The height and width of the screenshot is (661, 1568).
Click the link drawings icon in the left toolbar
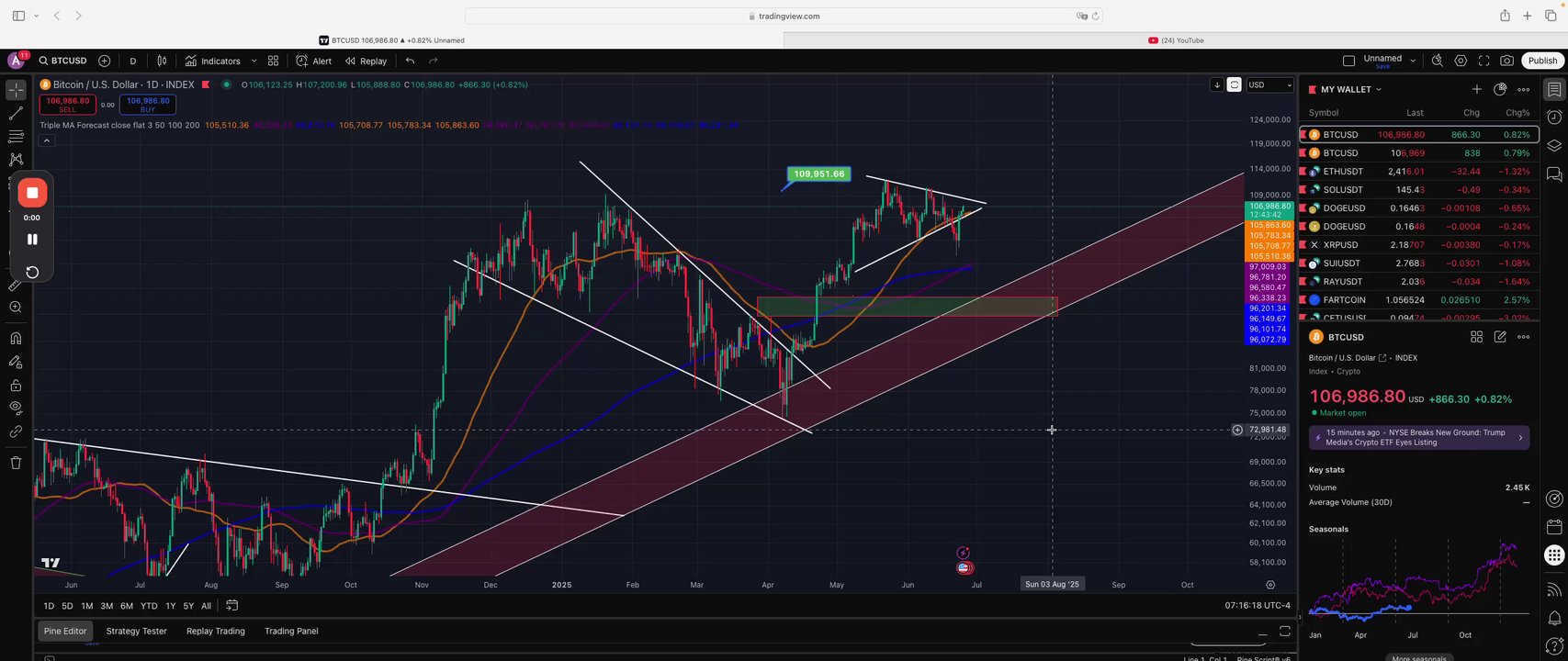16,431
